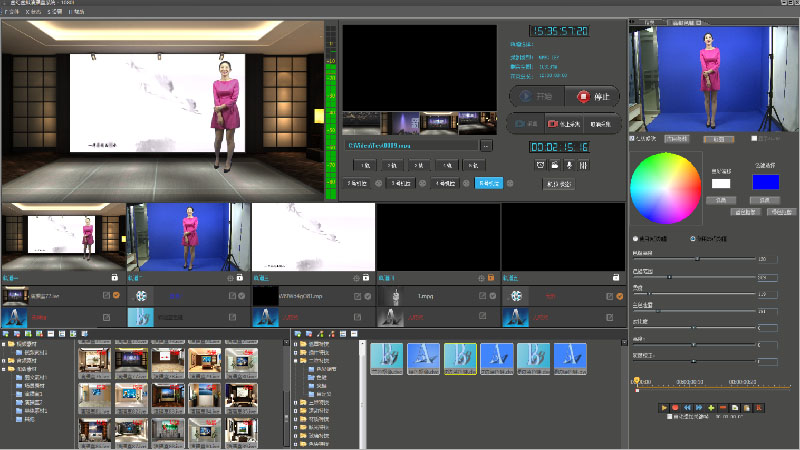
Task: Select the right radio button below color wheel
Action: coord(693,238)
